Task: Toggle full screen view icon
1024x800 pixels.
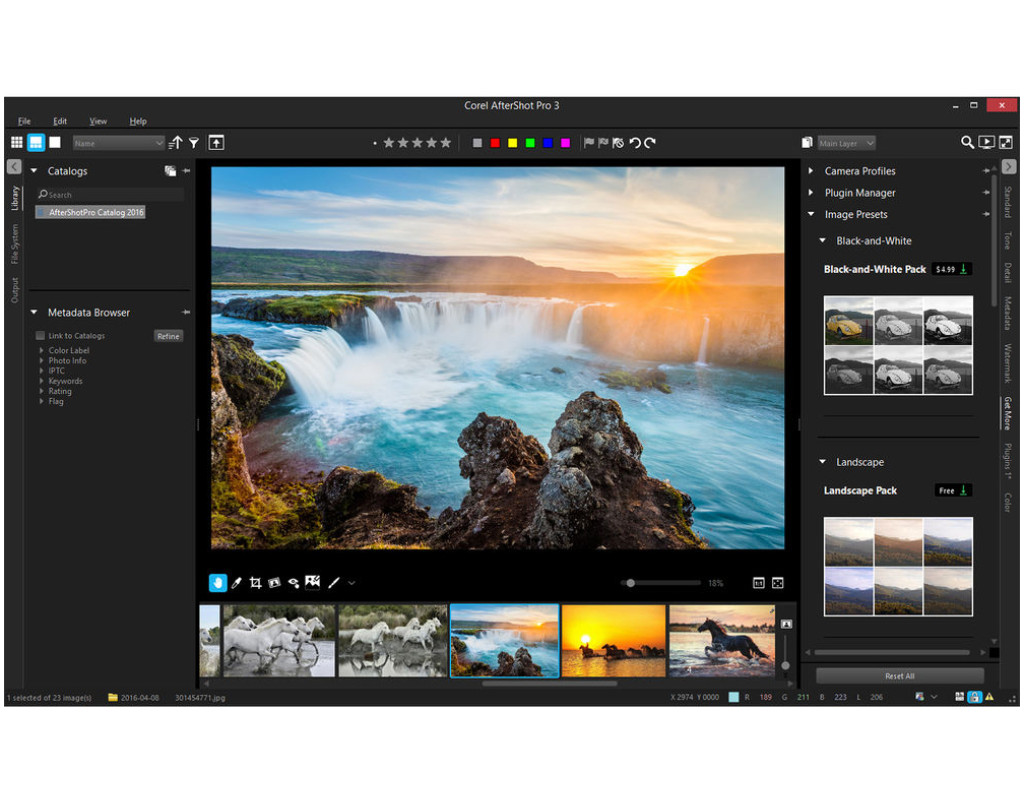Action: (x=1005, y=143)
